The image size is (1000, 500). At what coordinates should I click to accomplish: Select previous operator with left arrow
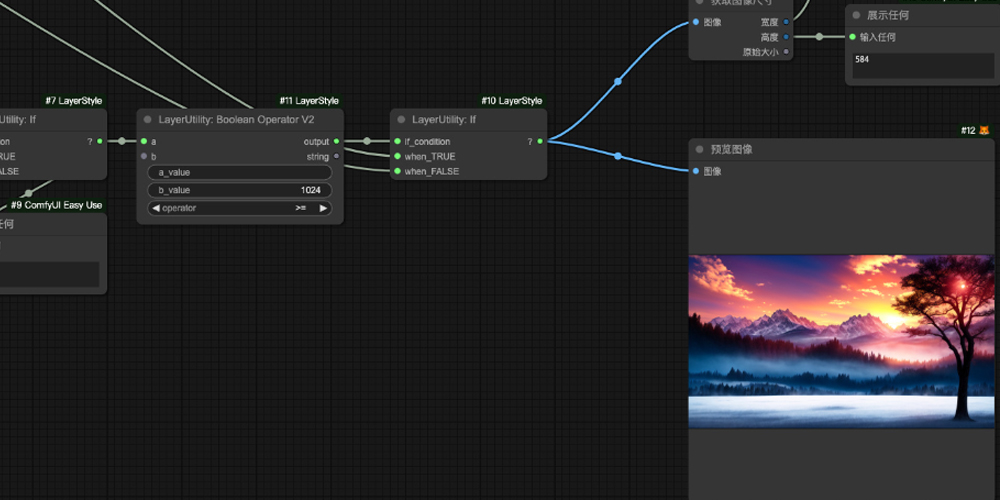tap(156, 208)
